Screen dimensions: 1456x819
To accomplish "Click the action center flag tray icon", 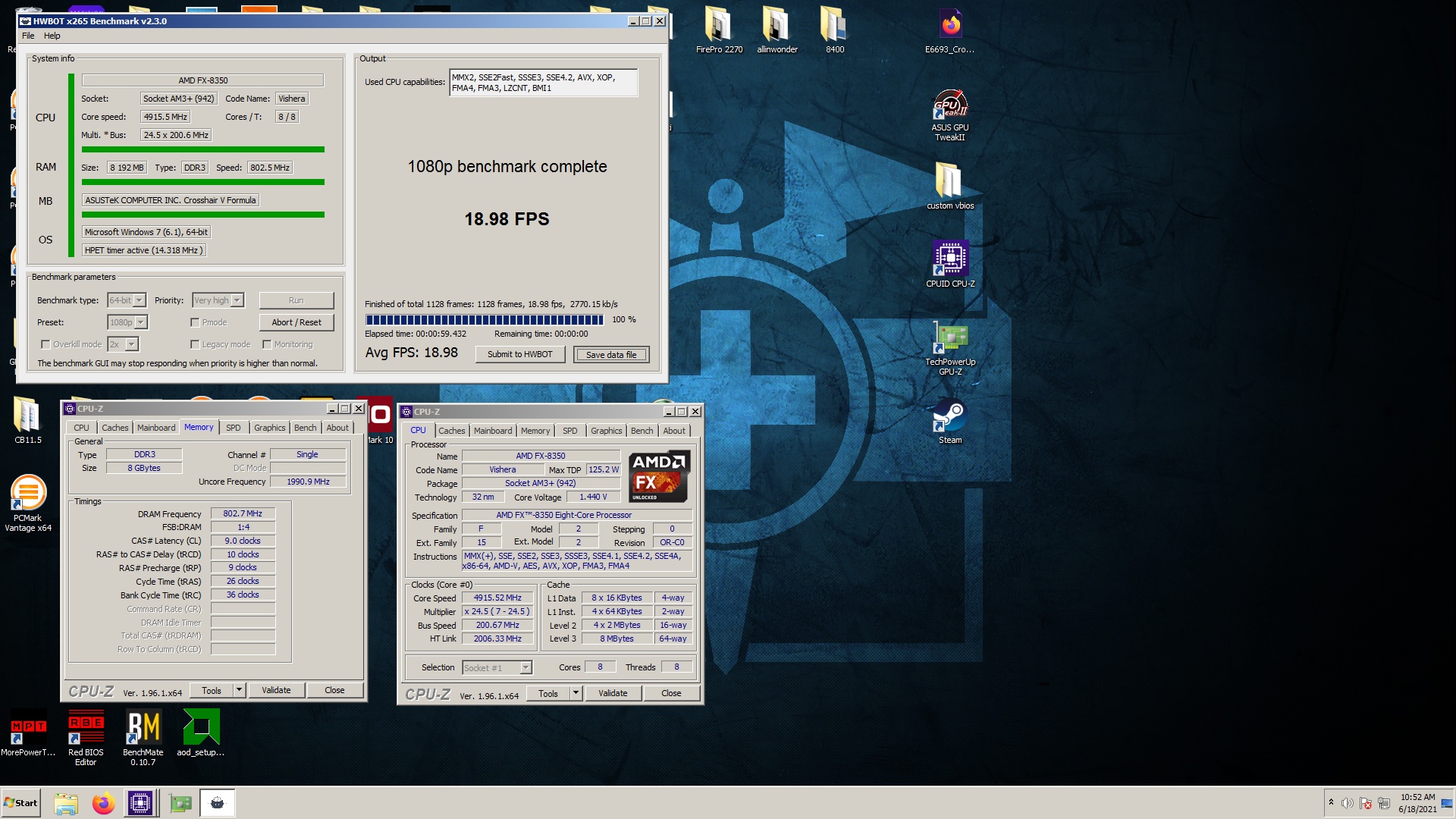I will [x=1366, y=803].
